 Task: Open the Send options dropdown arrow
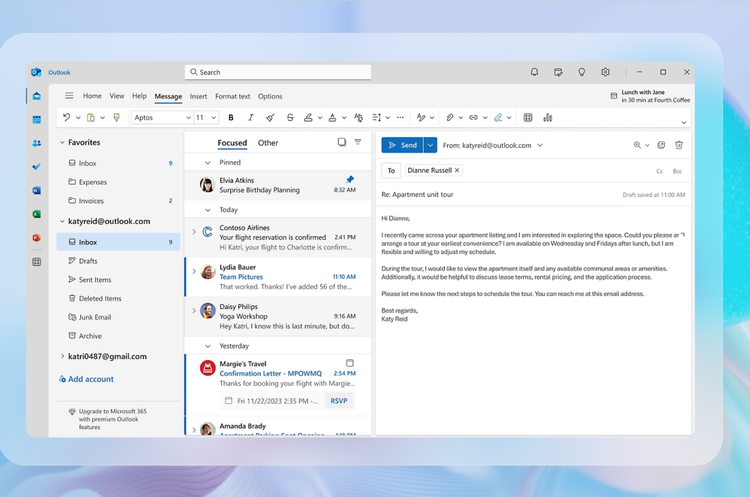[430, 145]
